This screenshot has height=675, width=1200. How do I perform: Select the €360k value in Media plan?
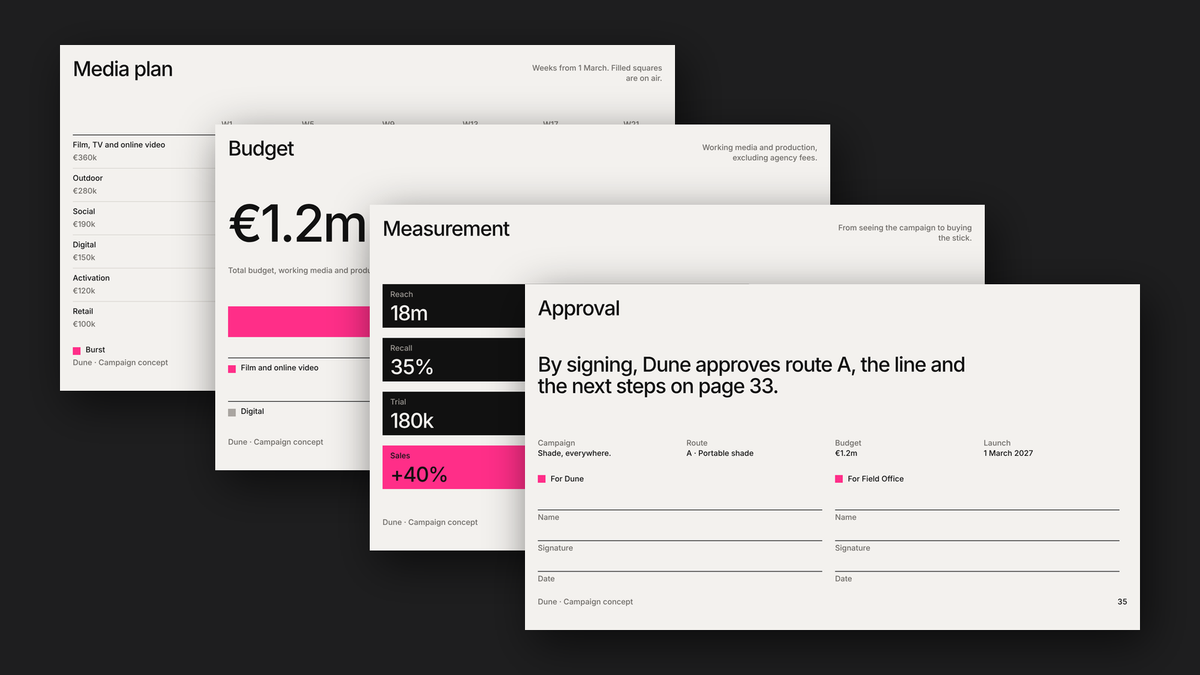85,158
